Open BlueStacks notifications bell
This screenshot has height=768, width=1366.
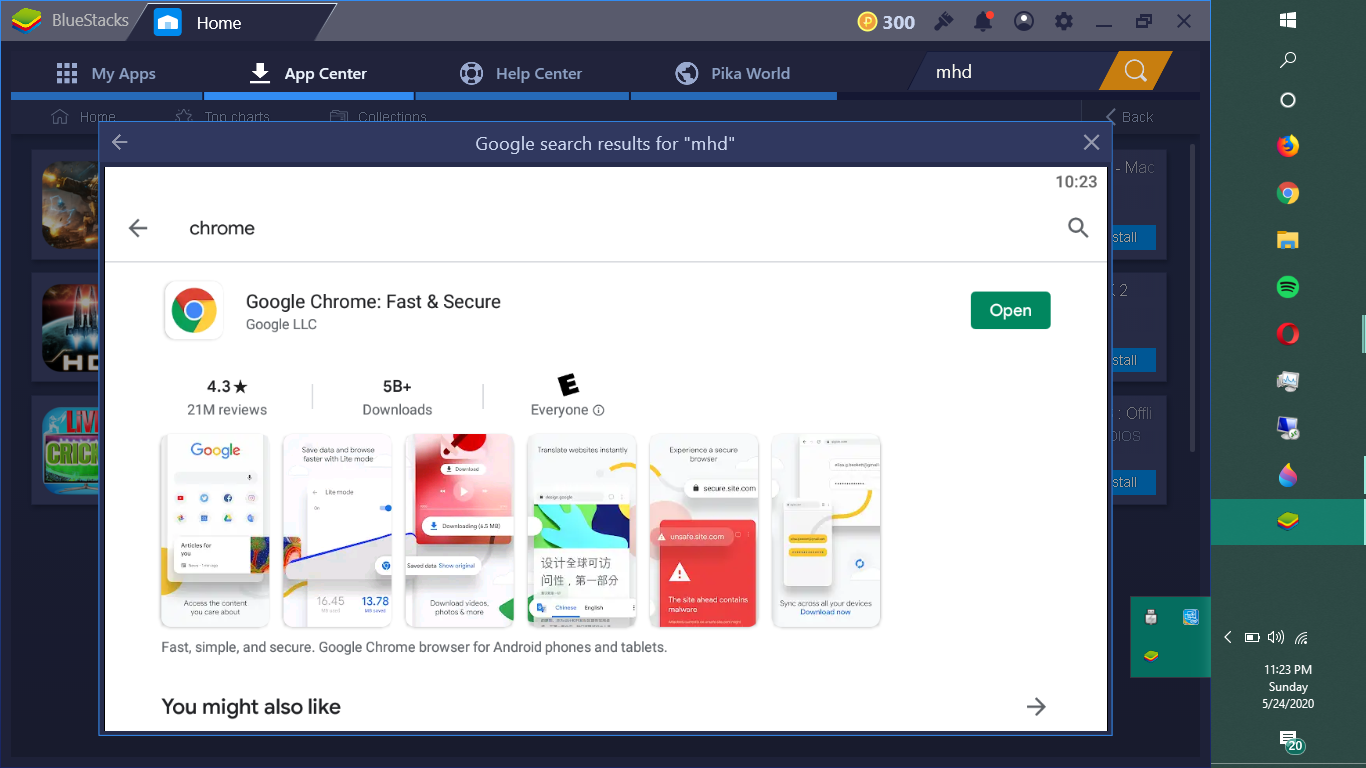(x=984, y=21)
